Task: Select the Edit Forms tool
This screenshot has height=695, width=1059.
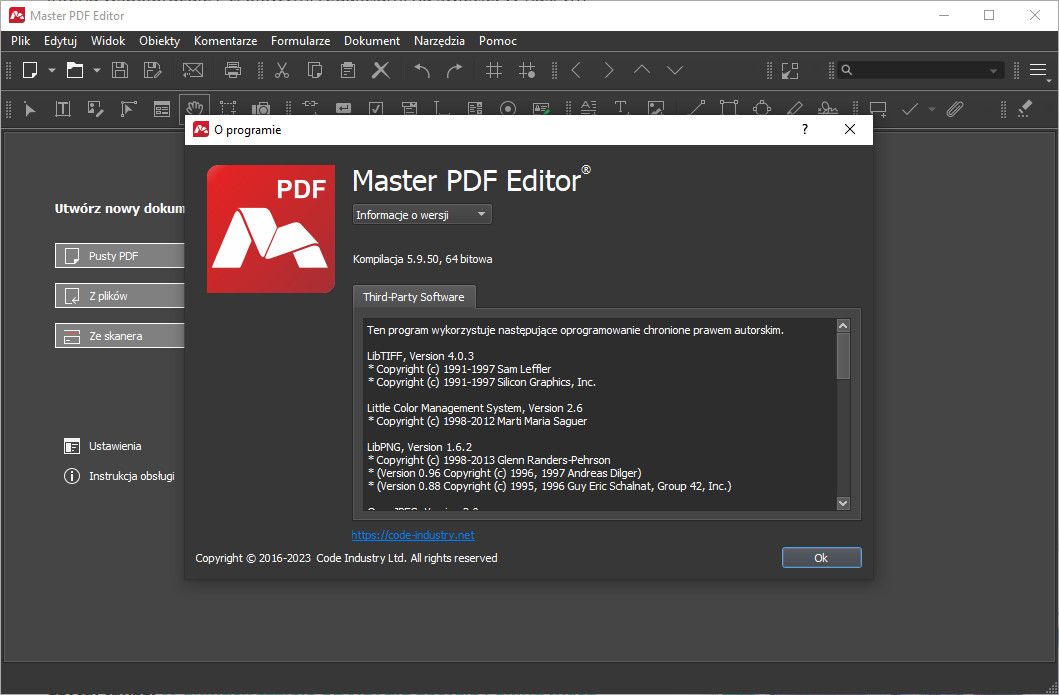Action: (x=161, y=109)
